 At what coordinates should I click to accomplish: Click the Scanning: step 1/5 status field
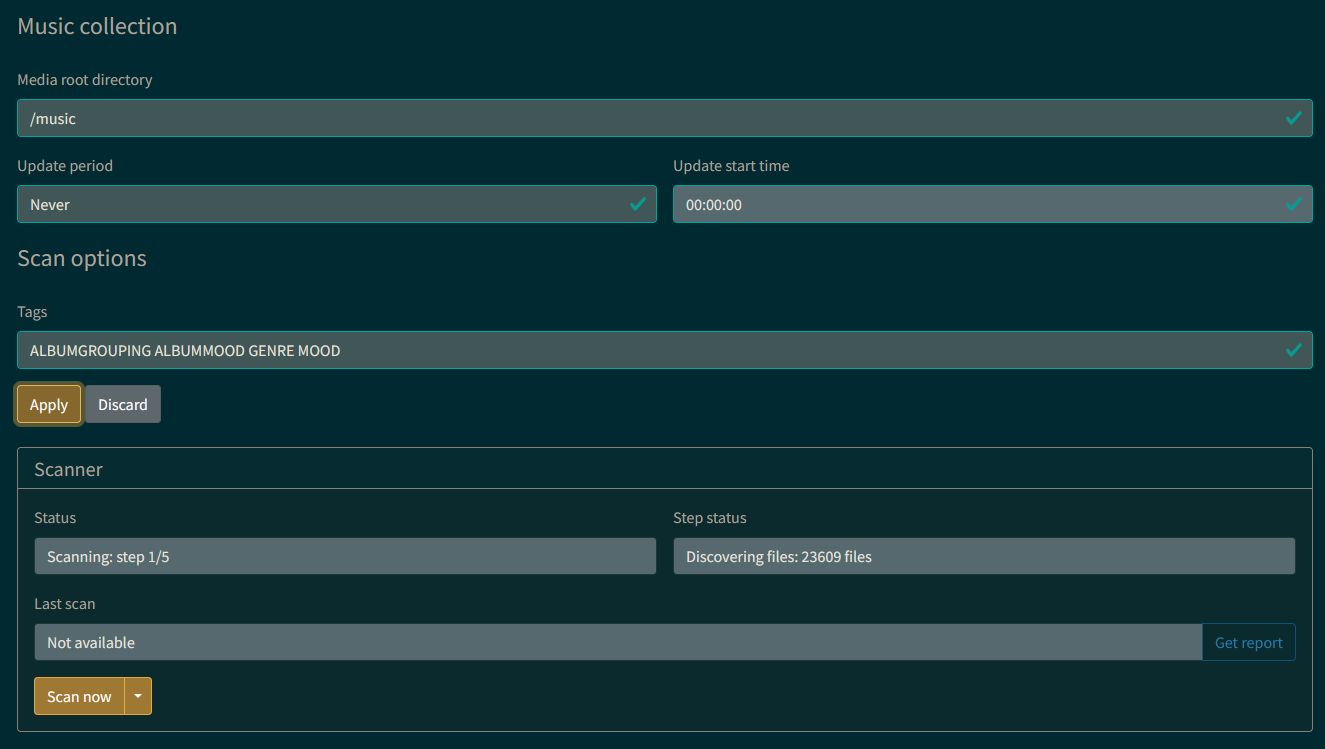pos(345,557)
